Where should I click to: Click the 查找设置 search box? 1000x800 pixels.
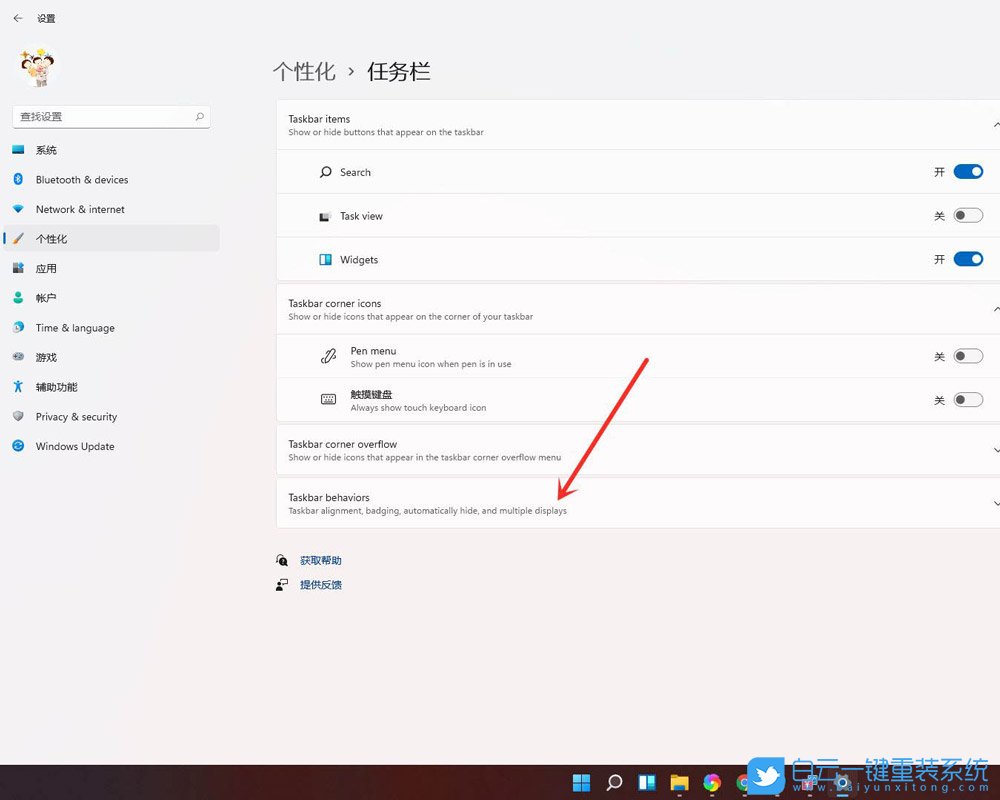tap(110, 116)
